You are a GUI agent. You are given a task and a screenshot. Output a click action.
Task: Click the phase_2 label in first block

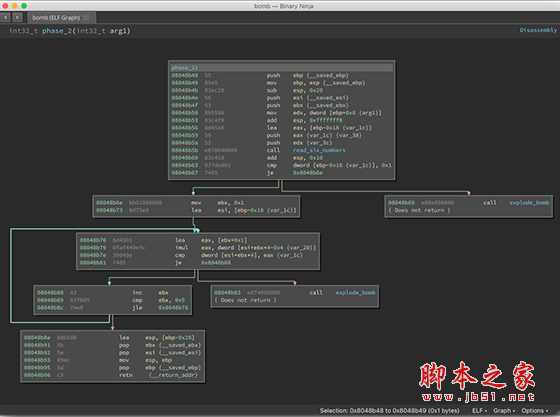[184, 67]
